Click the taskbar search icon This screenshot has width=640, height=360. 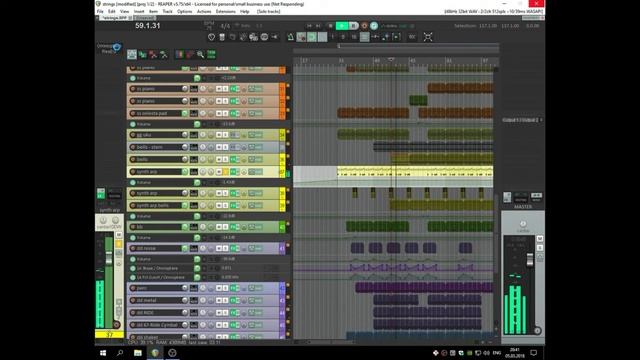click(120, 353)
